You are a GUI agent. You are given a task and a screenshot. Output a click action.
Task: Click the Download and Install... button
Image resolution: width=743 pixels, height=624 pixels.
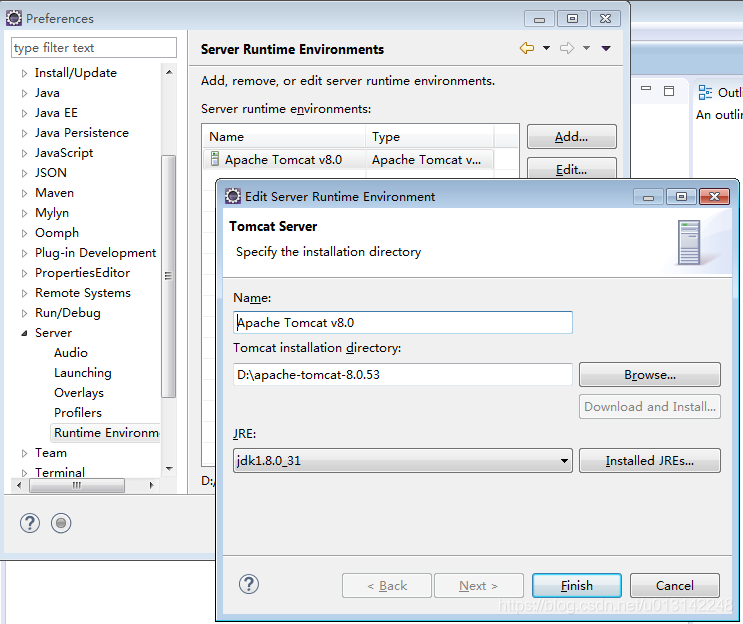[650, 407]
